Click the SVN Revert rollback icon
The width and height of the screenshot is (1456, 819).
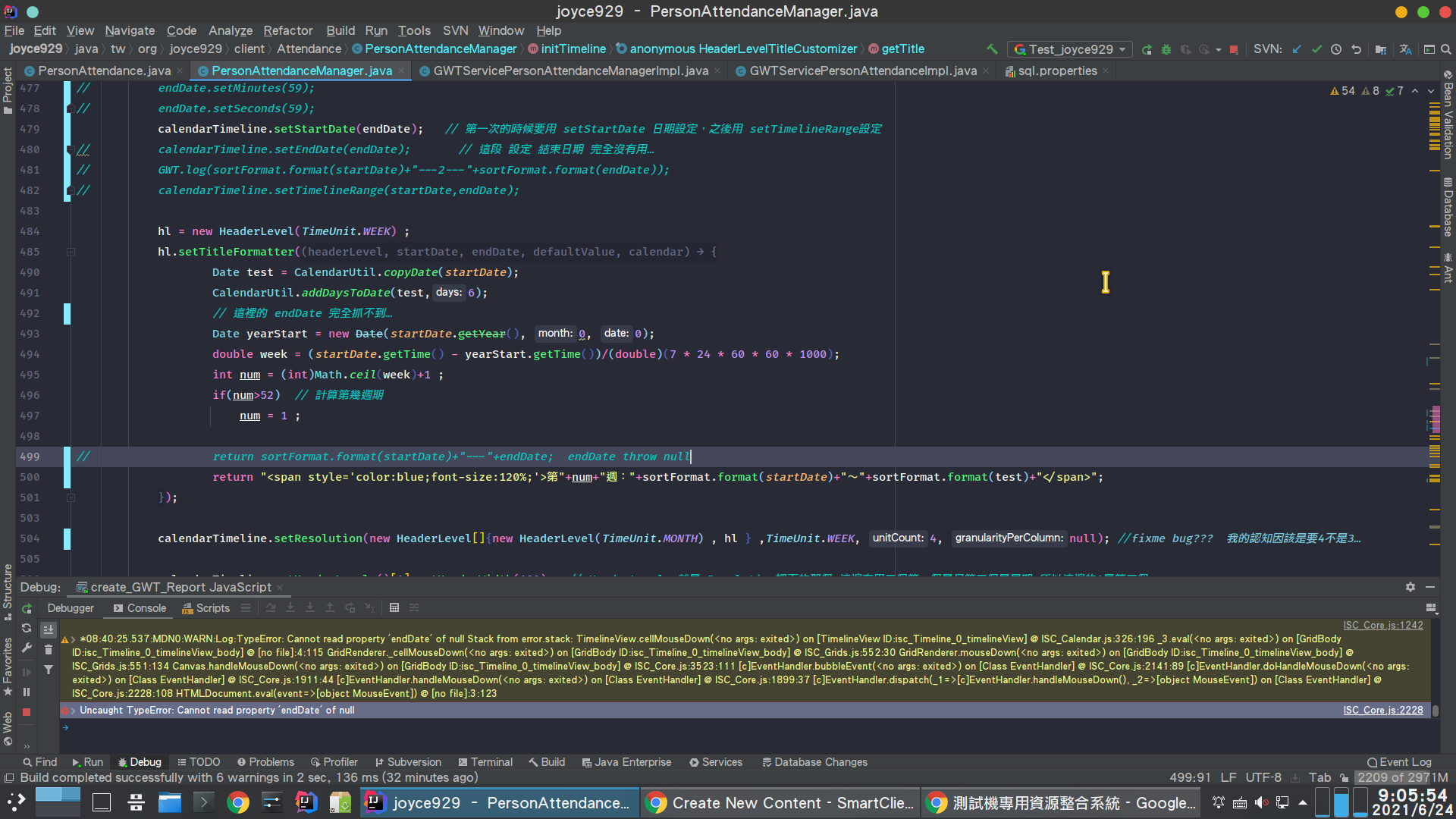(1356, 49)
